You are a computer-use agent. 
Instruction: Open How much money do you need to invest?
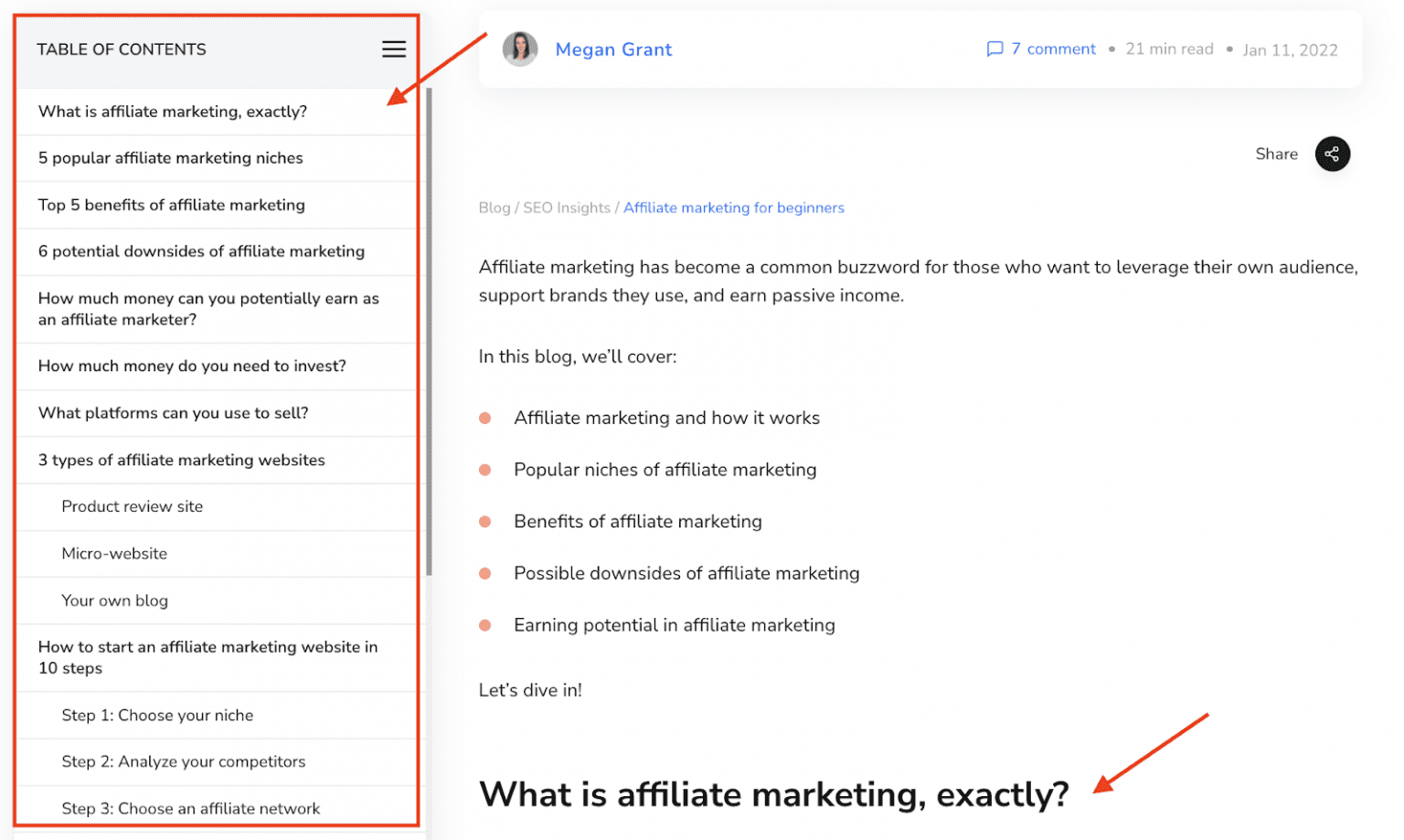tap(192, 366)
